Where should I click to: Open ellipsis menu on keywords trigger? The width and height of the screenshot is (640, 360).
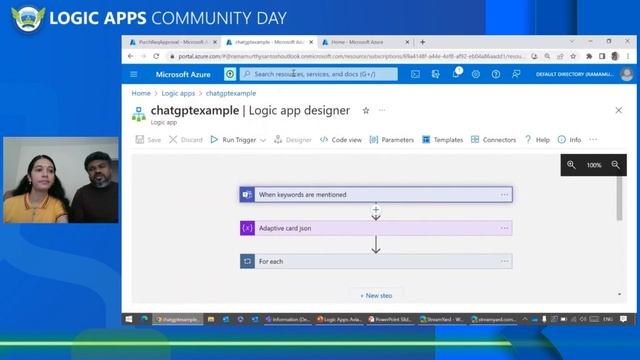[504, 195]
